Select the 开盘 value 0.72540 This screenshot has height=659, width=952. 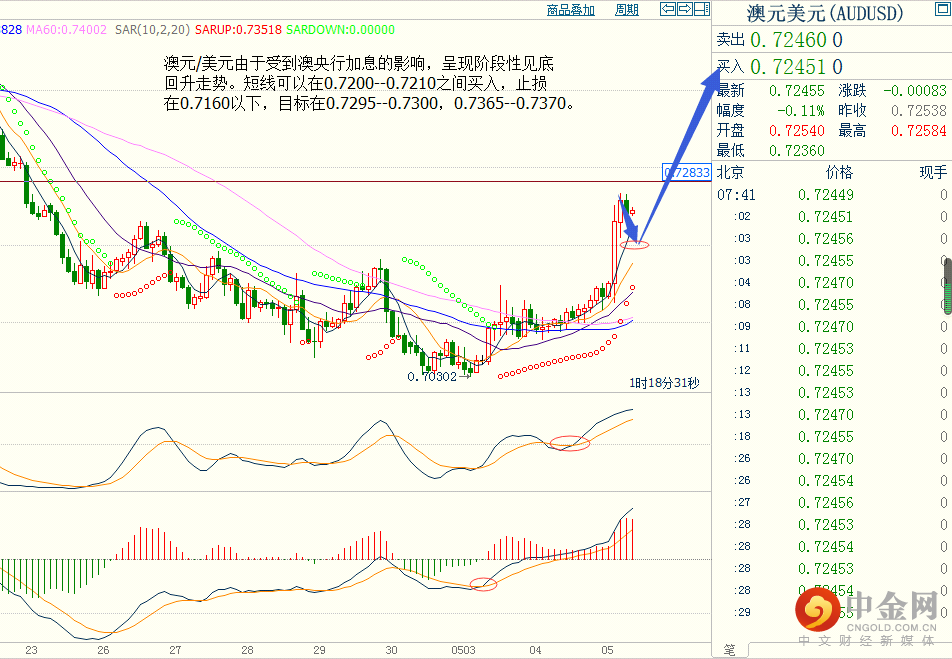coord(797,131)
